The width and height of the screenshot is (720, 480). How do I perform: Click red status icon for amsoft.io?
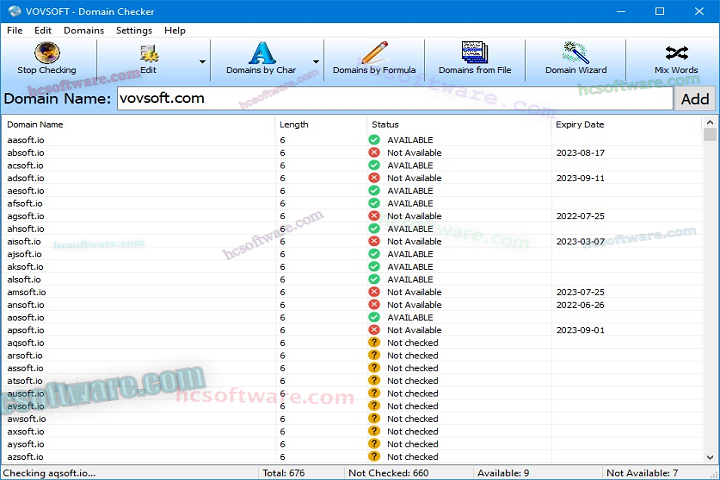click(374, 292)
